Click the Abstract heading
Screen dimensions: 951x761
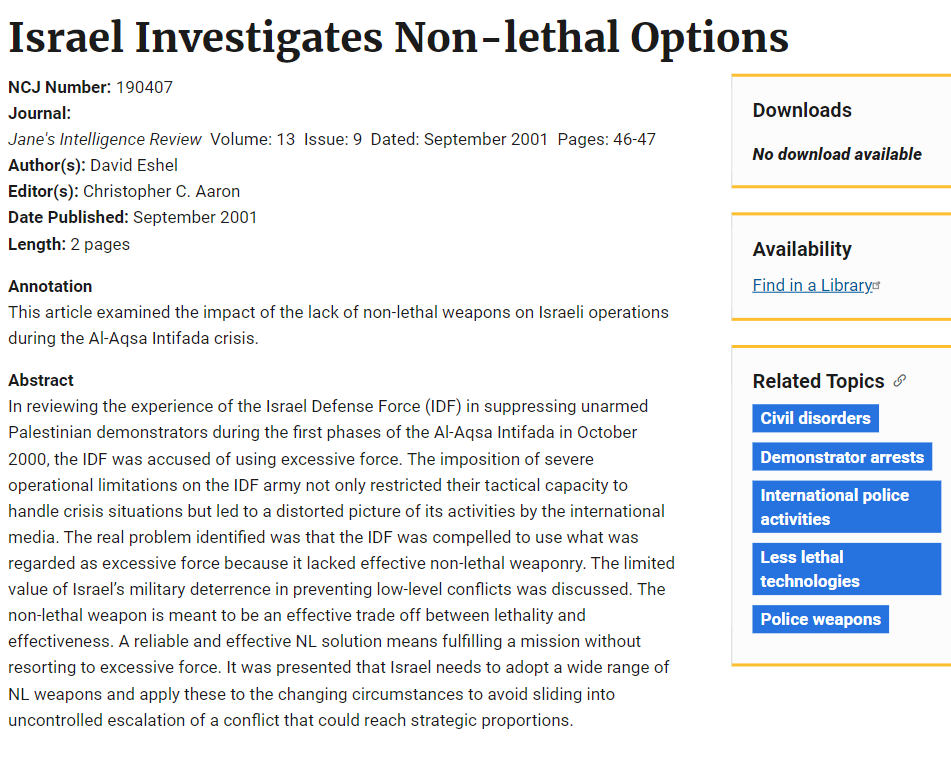coord(41,380)
